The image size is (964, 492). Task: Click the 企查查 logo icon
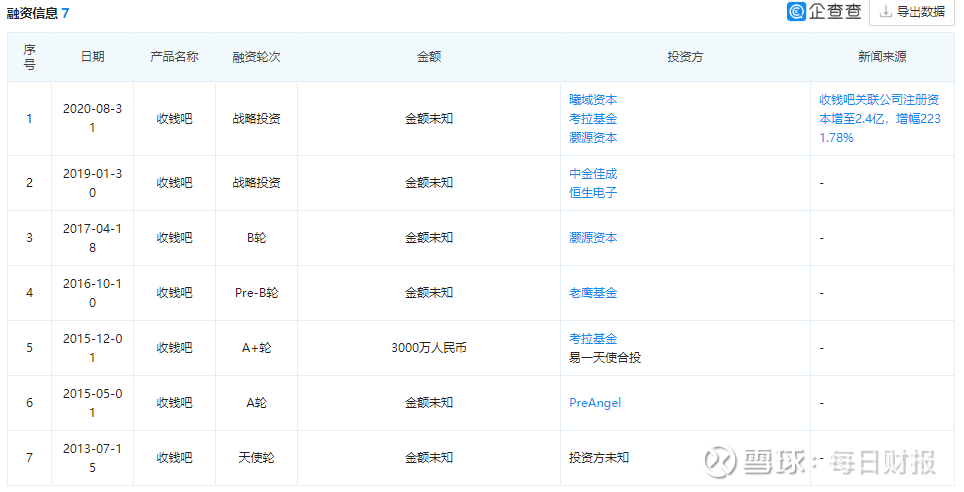(797, 12)
